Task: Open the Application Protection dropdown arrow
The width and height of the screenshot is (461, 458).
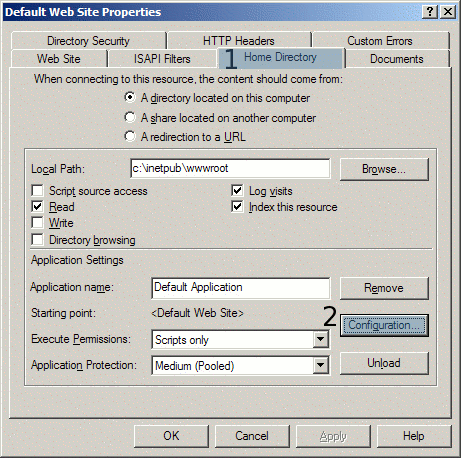Action: click(321, 365)
